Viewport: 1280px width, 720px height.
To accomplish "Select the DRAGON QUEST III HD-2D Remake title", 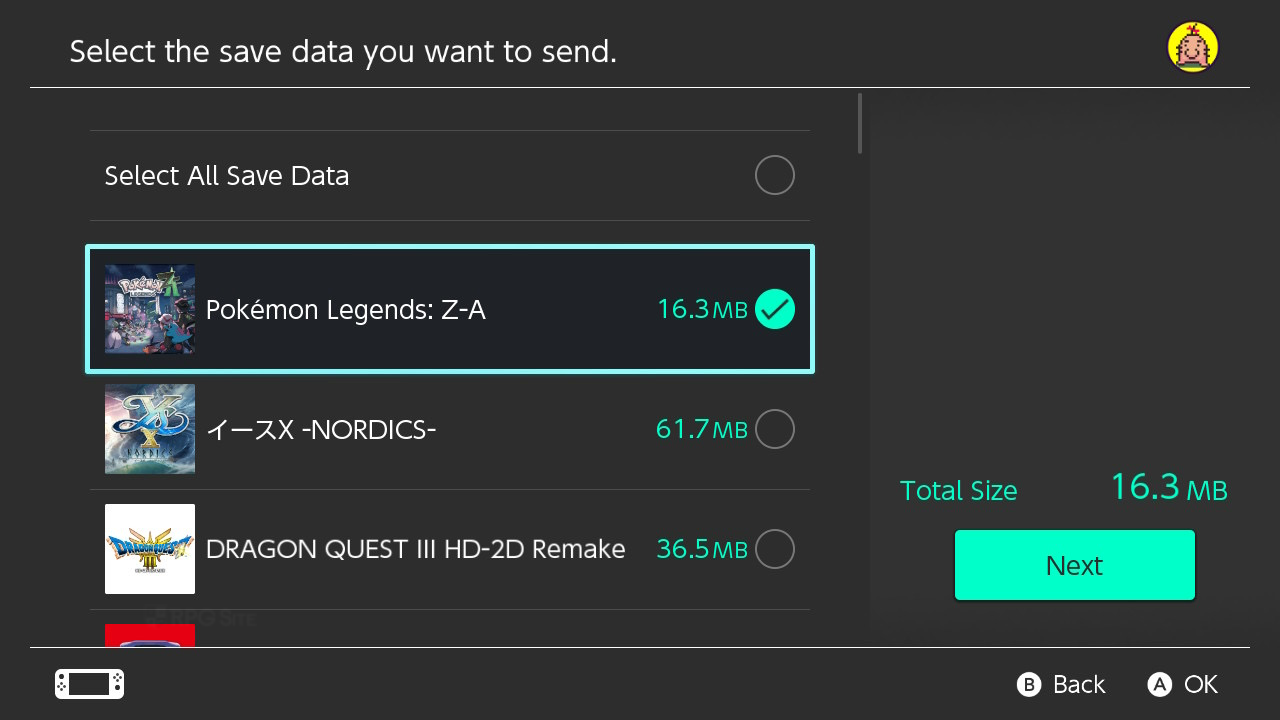I will tap(415, 549).
